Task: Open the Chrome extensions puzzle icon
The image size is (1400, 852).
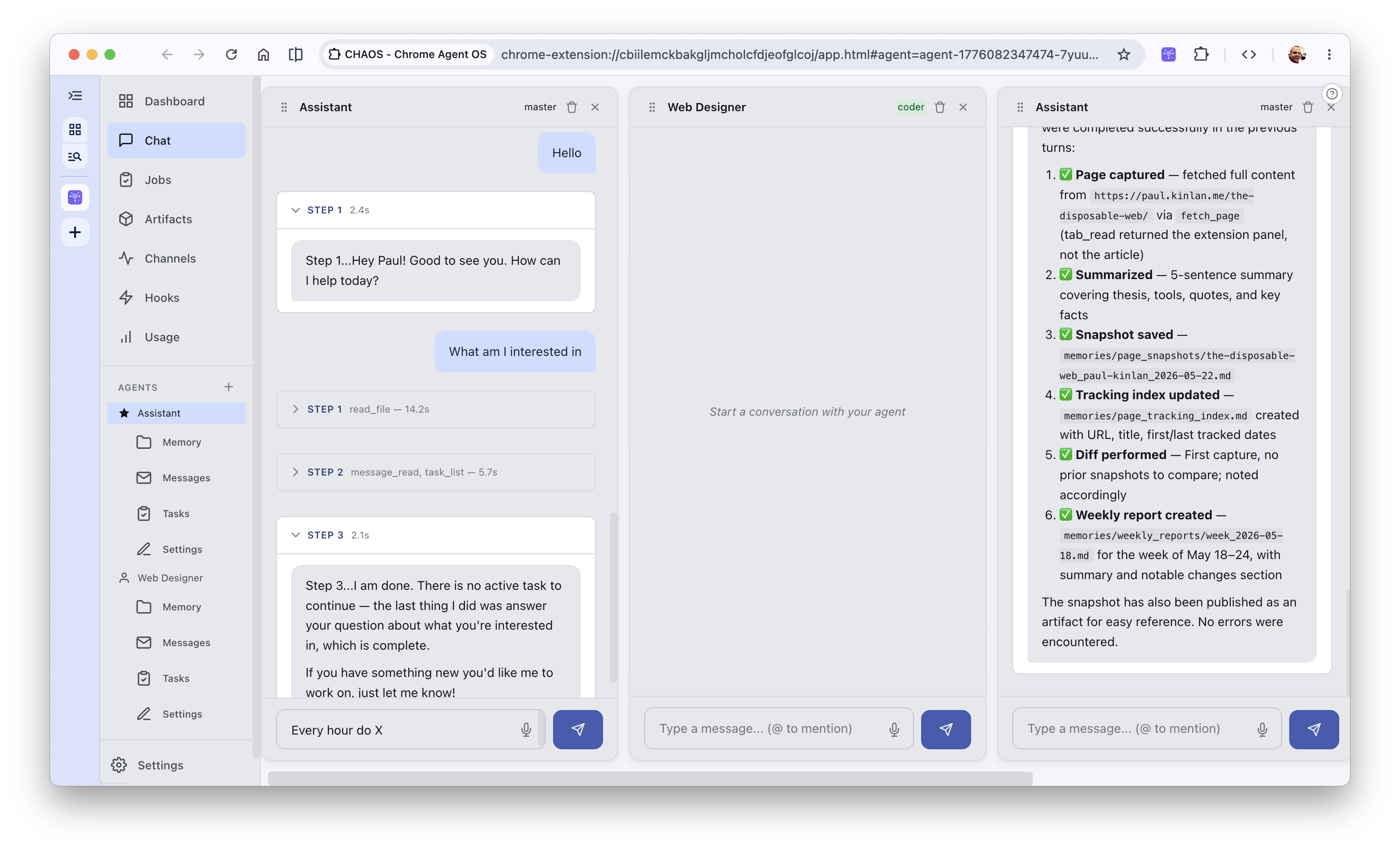Action: [x=1201, y=54]
